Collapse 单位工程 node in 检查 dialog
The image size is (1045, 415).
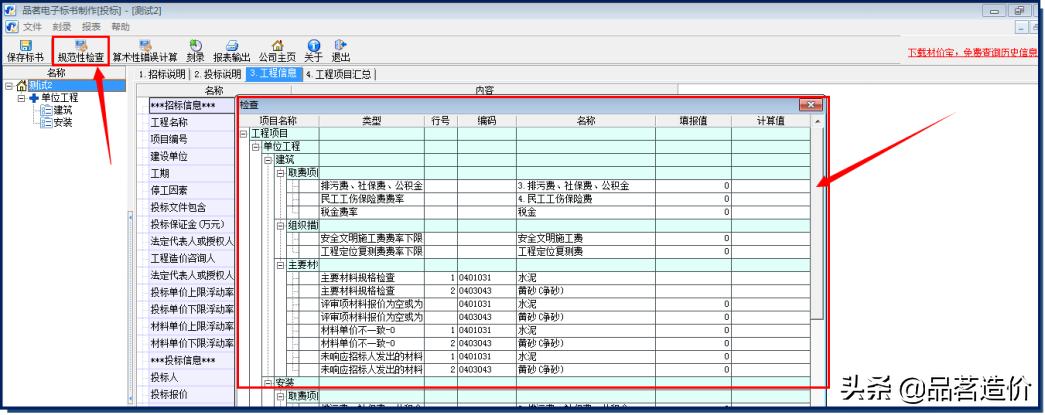(x=257, y=147)
